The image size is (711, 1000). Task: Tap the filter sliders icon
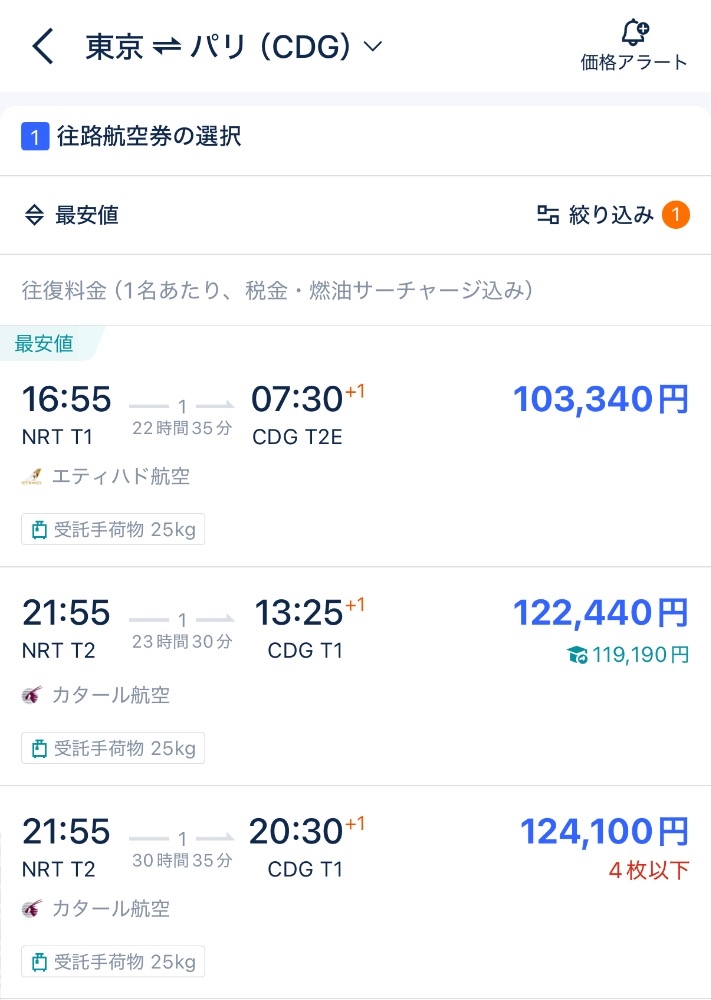547,215
